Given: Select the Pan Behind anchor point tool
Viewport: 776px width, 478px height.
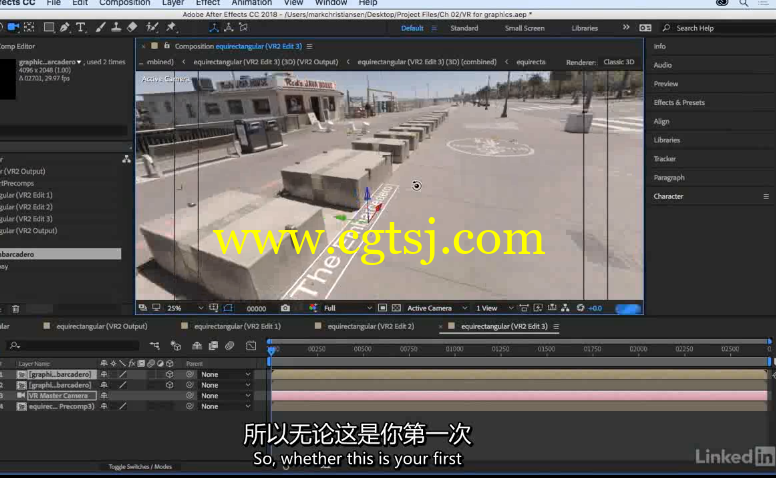Looking at the screenshot, I should [29, 27].
